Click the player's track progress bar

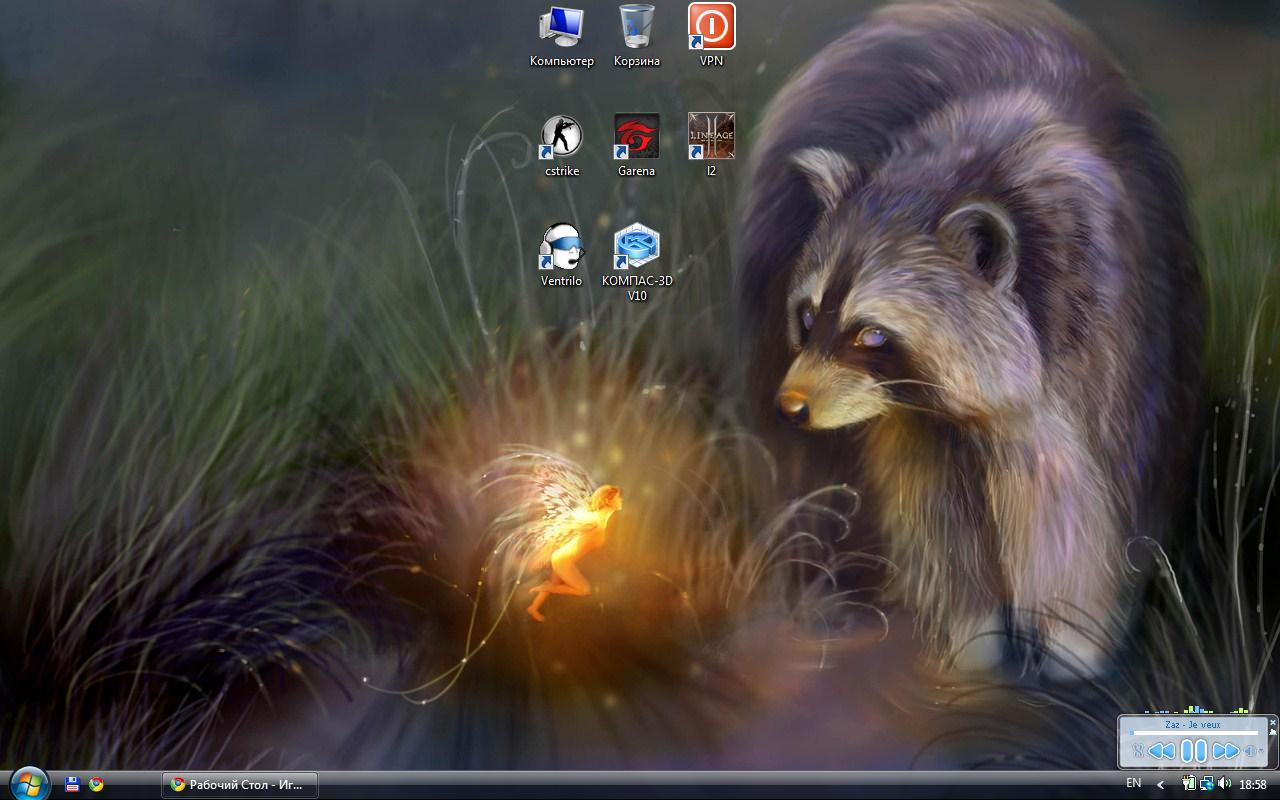coord(1193,733)
